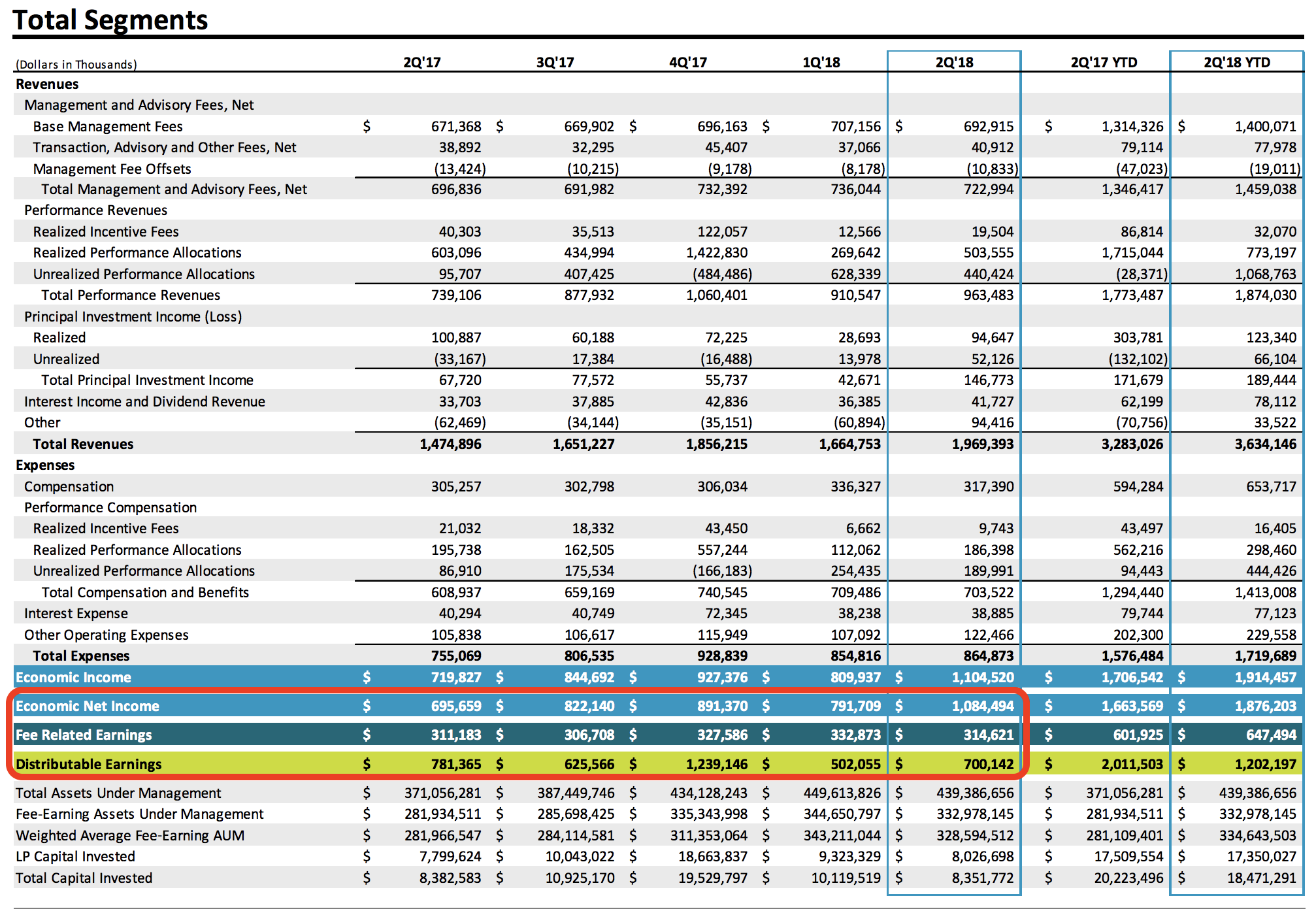Select 4Q'17 Distributable Earnings 1,239,146
The image size is (1316, 911).
click(x=717, y=765)
